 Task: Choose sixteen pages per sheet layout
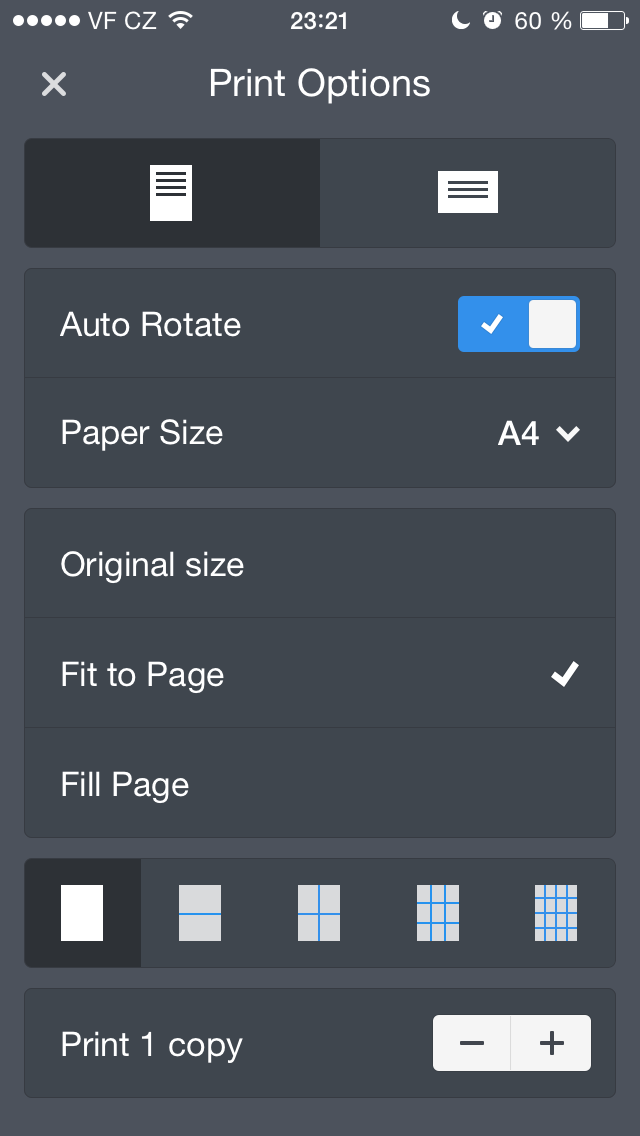point(556,913)
